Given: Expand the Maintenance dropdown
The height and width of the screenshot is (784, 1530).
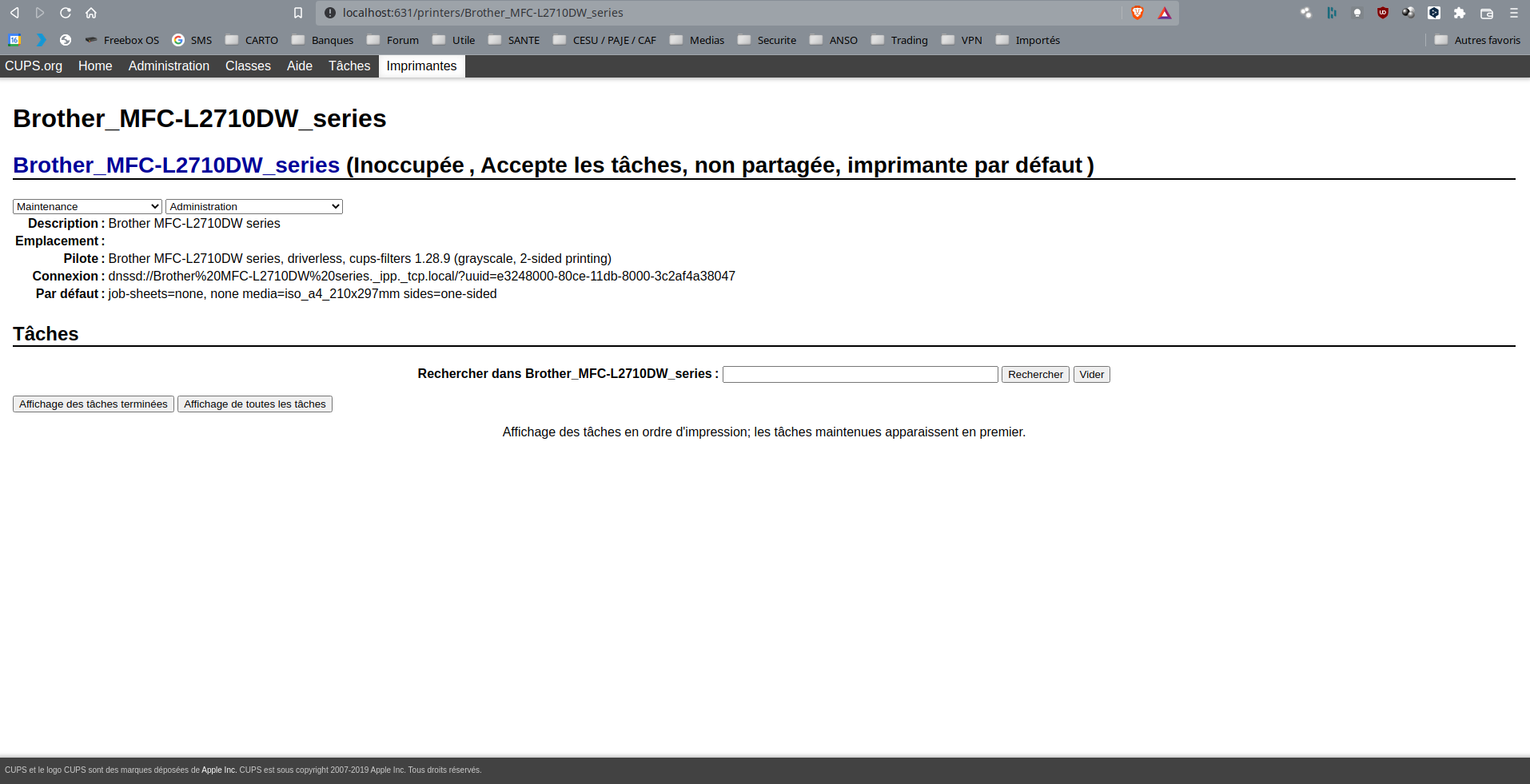Looking at the screenshot, I should tap(87, 206).
